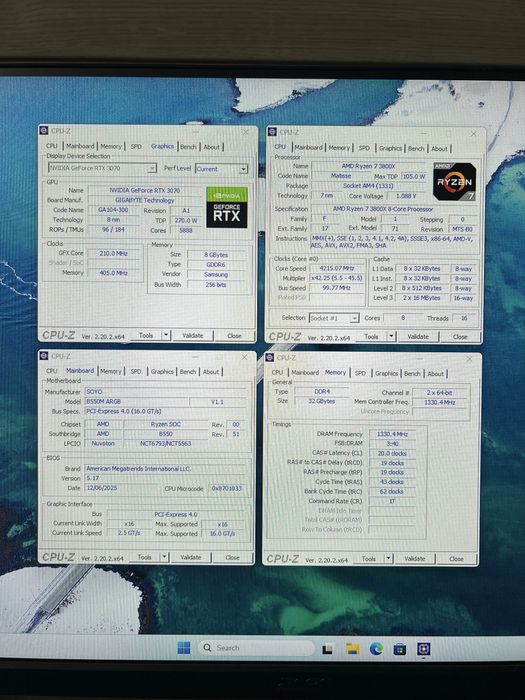
Task: Open File Explorer from the taskbar
Action: pyautogui.click(x=353, y=648)
